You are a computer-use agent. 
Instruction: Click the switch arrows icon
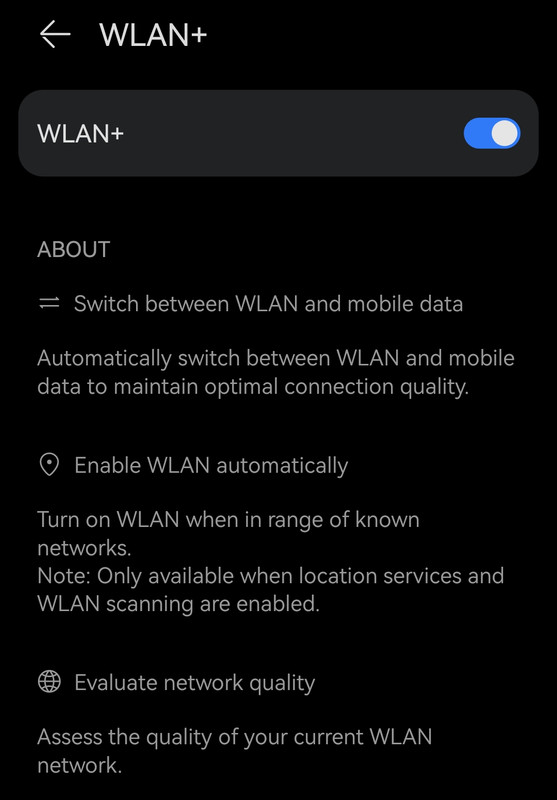pos(49,304)
